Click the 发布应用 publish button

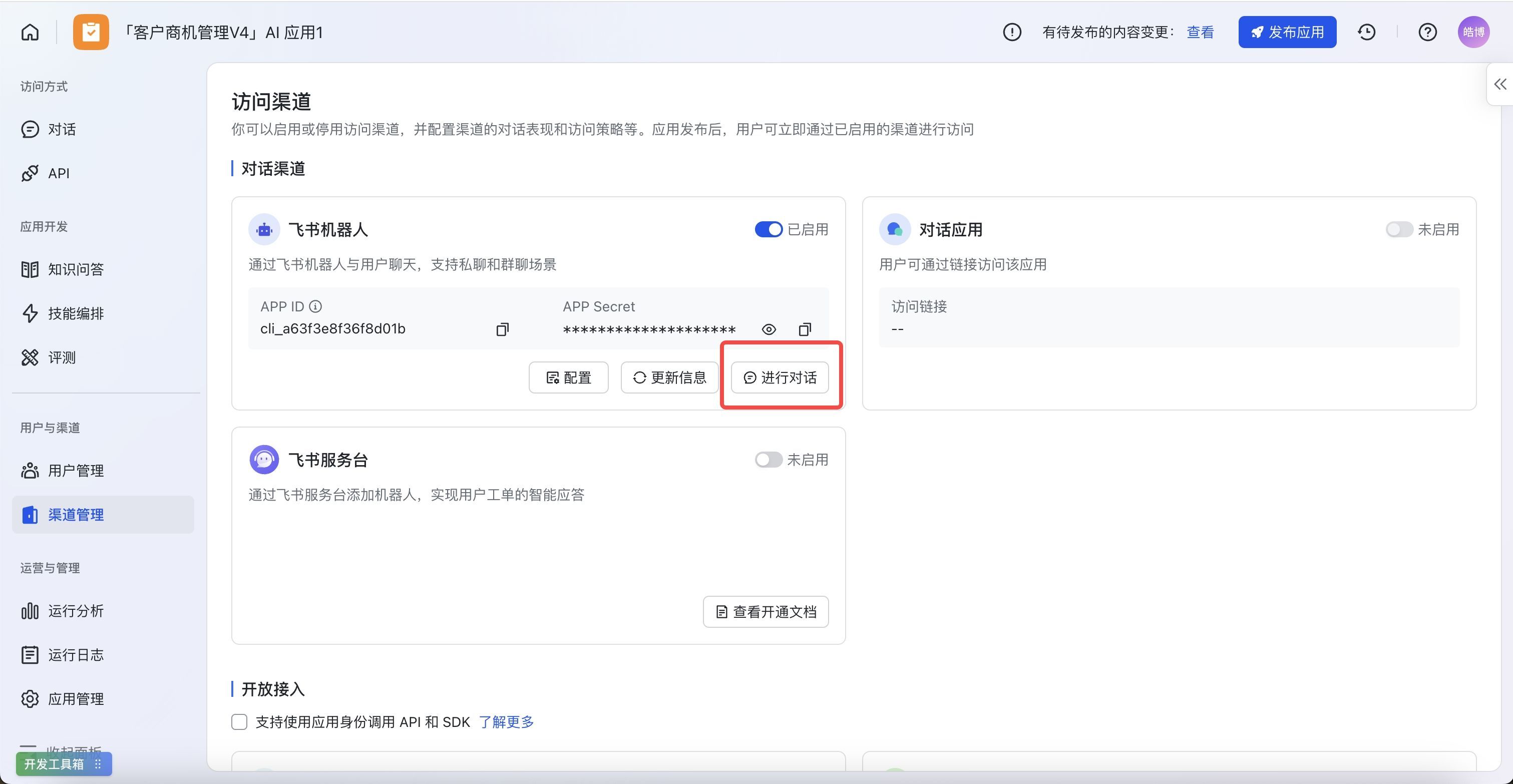pos(1287,32)
